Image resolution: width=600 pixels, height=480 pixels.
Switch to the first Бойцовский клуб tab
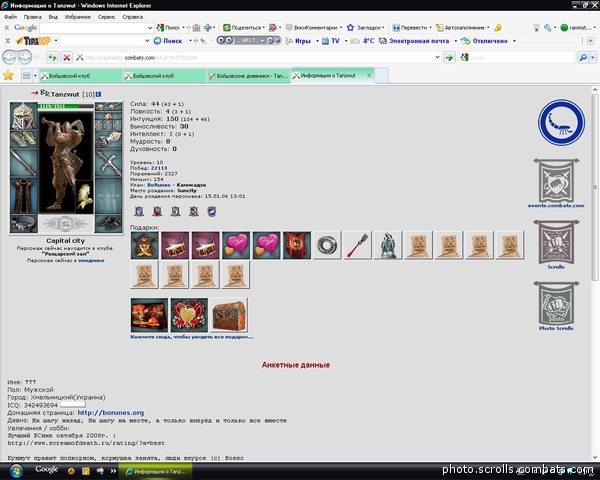81,76
